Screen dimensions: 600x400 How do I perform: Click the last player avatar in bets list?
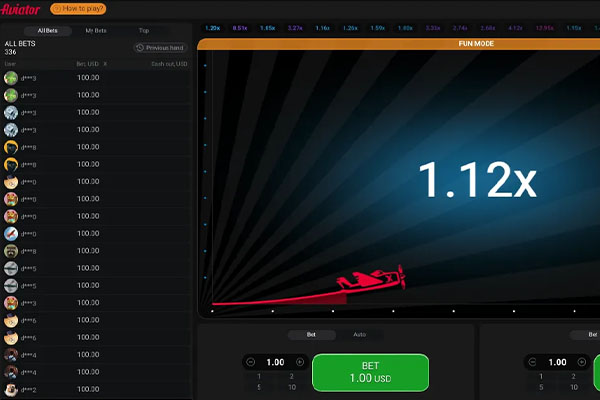(x=11, y=389)
